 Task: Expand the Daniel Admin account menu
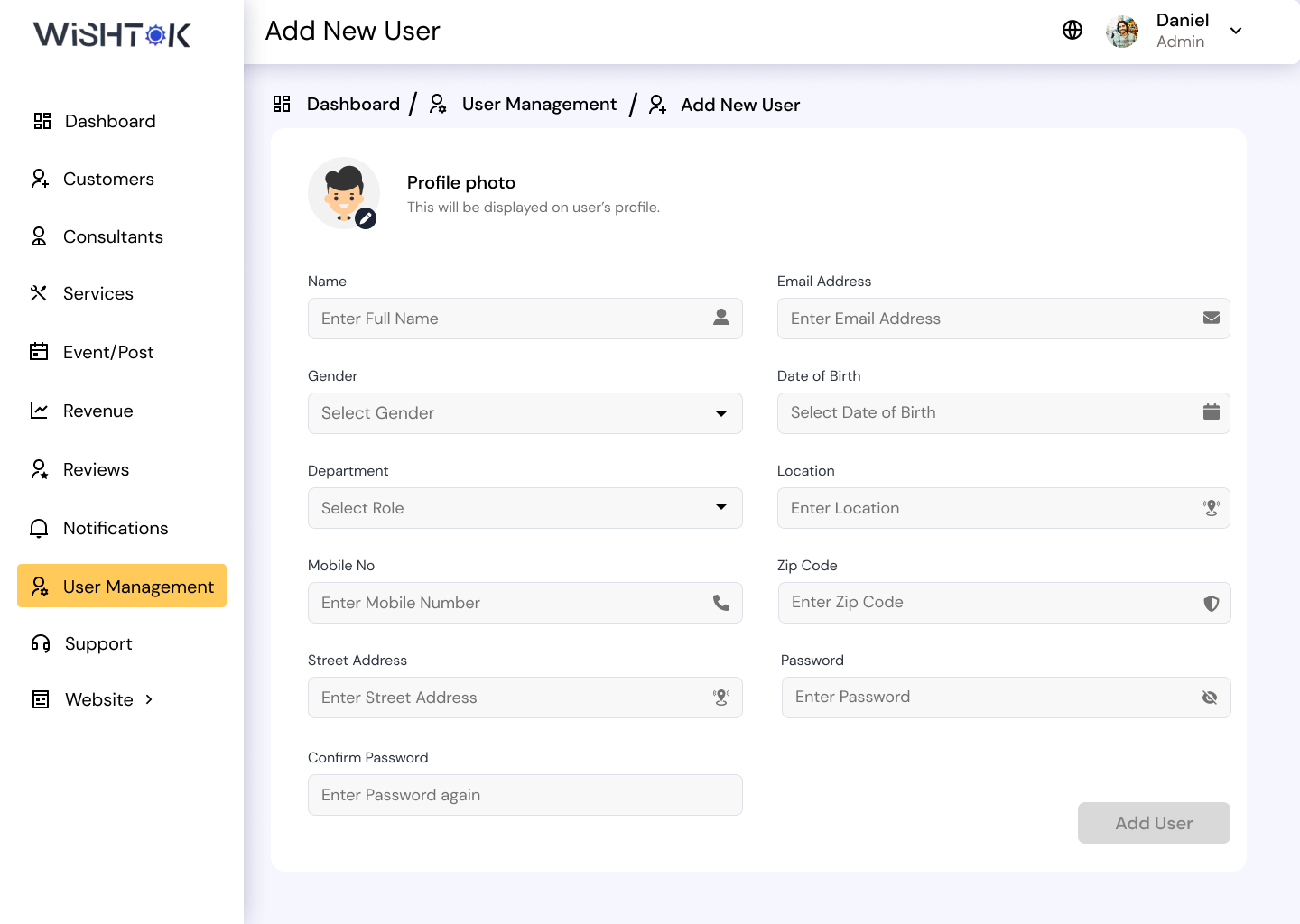1236,31
